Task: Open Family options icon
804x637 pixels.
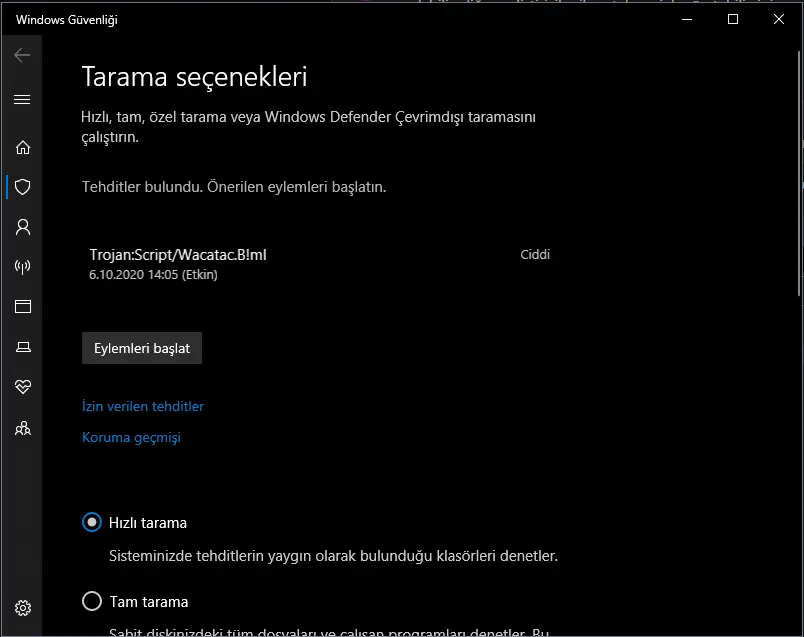Action: pyautogui.click(x=22, y=428)
